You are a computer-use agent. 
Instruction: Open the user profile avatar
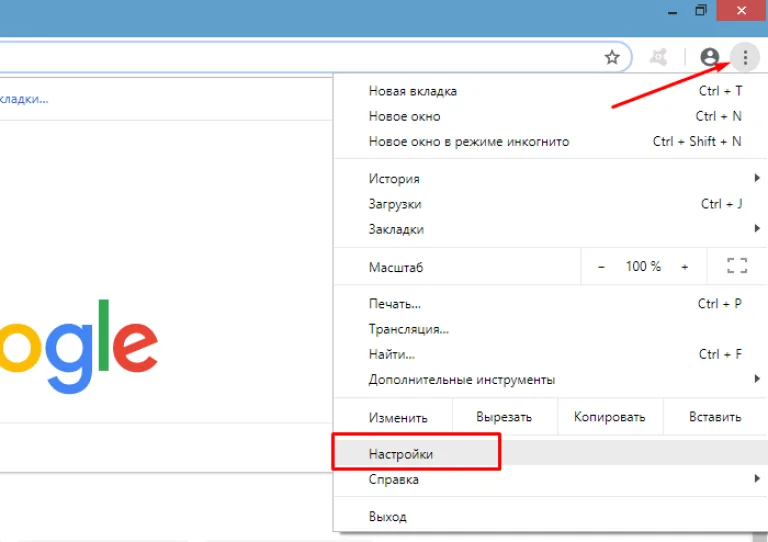[709, 57]
